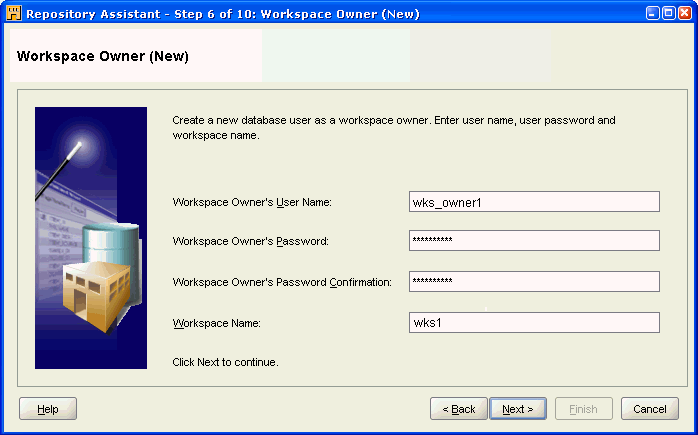The image size is (698, 435).
Task: Open Help for this wizard step
Action: click(x=48, y=409)
